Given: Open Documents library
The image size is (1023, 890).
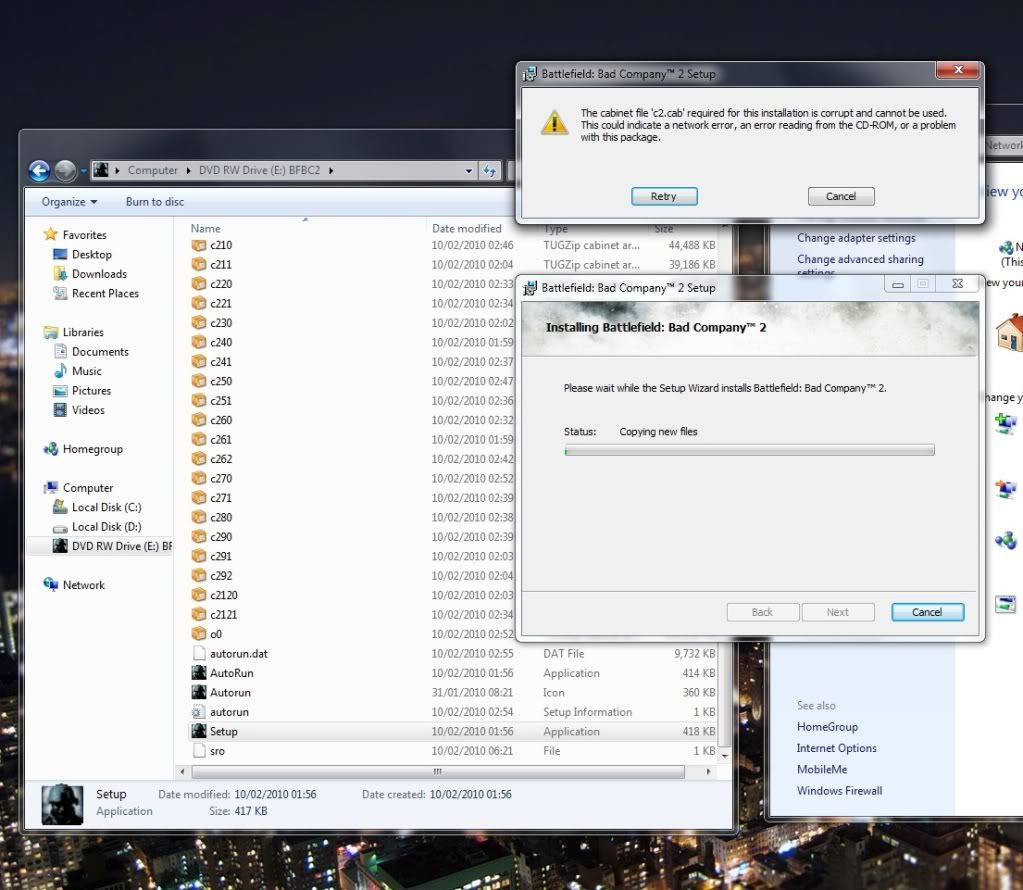Looking at the screenshot, I should [x=100, y=352].
